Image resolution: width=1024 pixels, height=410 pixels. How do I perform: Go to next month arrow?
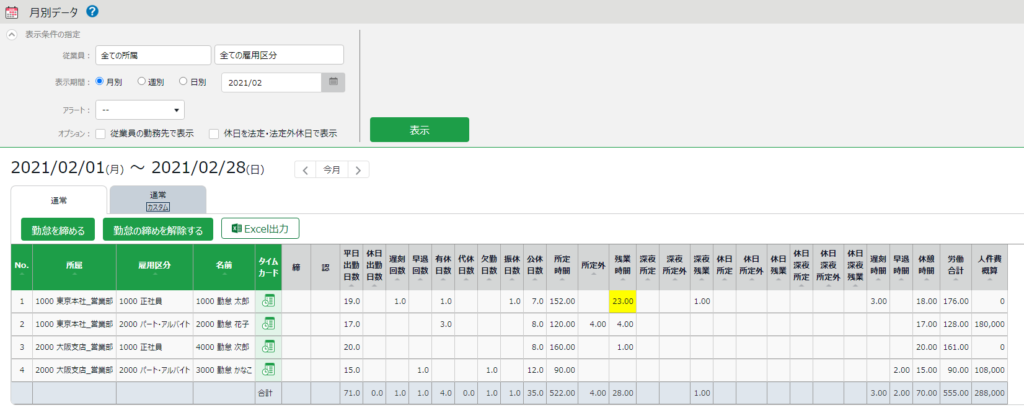click(x=358, y=170)
